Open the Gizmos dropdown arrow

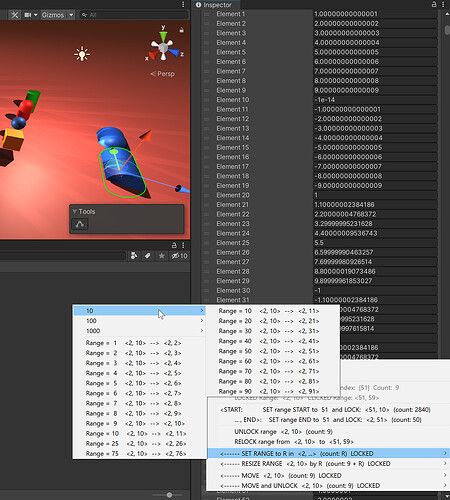coord(71,15)
